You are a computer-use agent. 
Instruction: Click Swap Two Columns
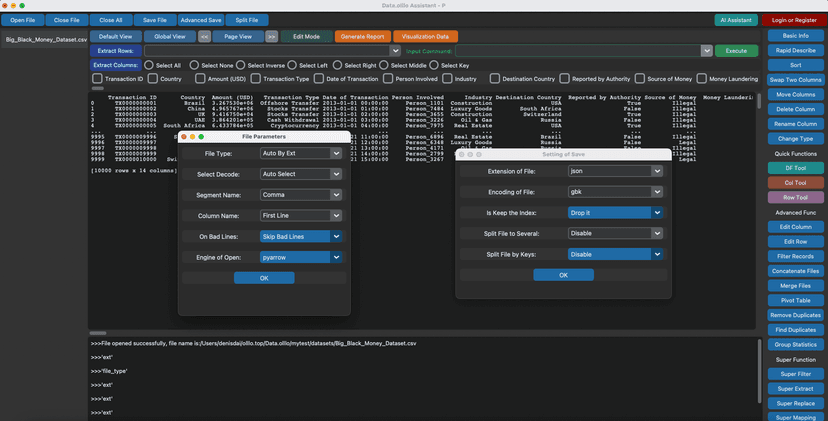[795, 80]
